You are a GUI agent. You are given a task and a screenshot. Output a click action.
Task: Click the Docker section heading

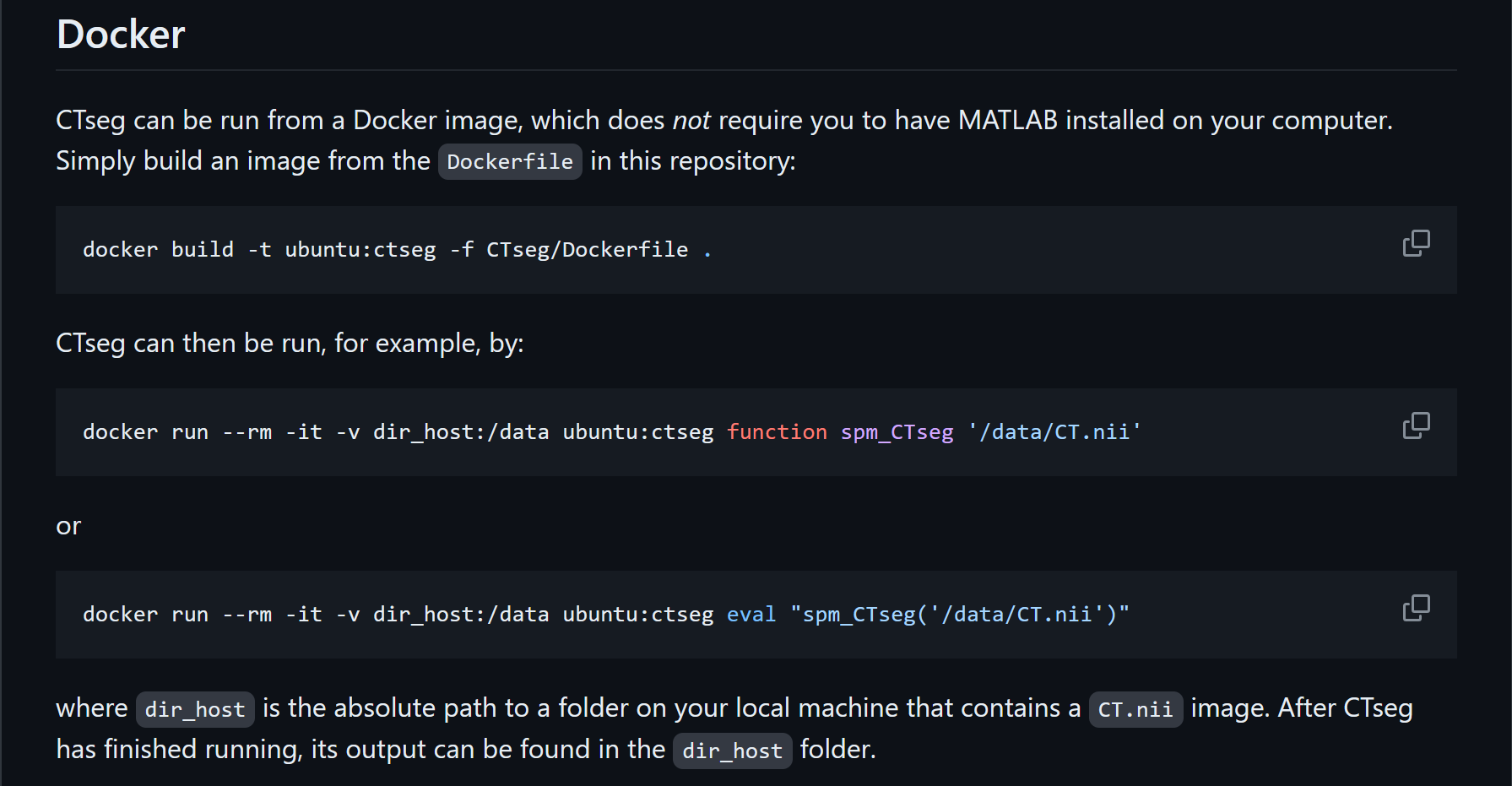(121, 35)
